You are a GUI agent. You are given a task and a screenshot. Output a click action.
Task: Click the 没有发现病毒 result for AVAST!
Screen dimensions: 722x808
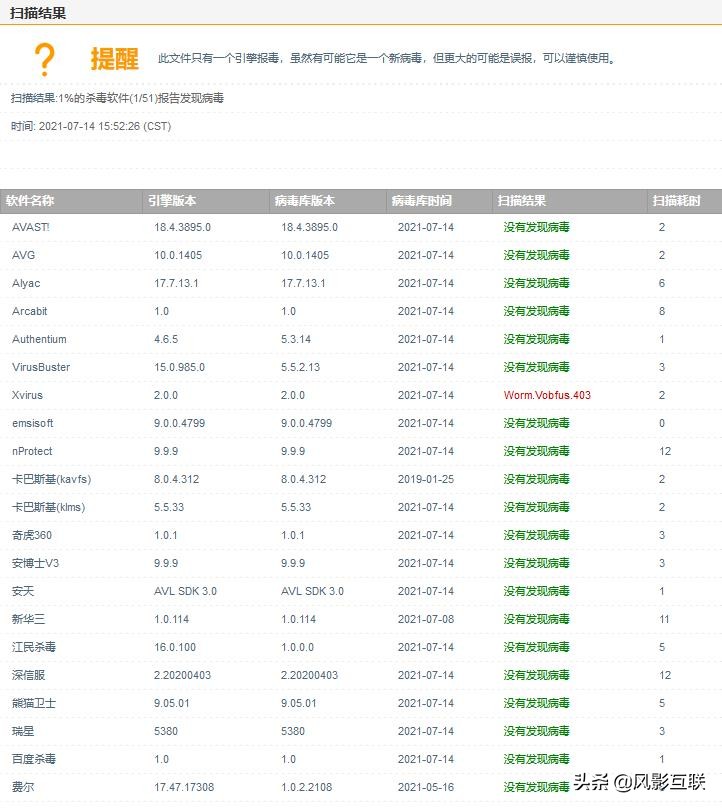click(536, 227)
